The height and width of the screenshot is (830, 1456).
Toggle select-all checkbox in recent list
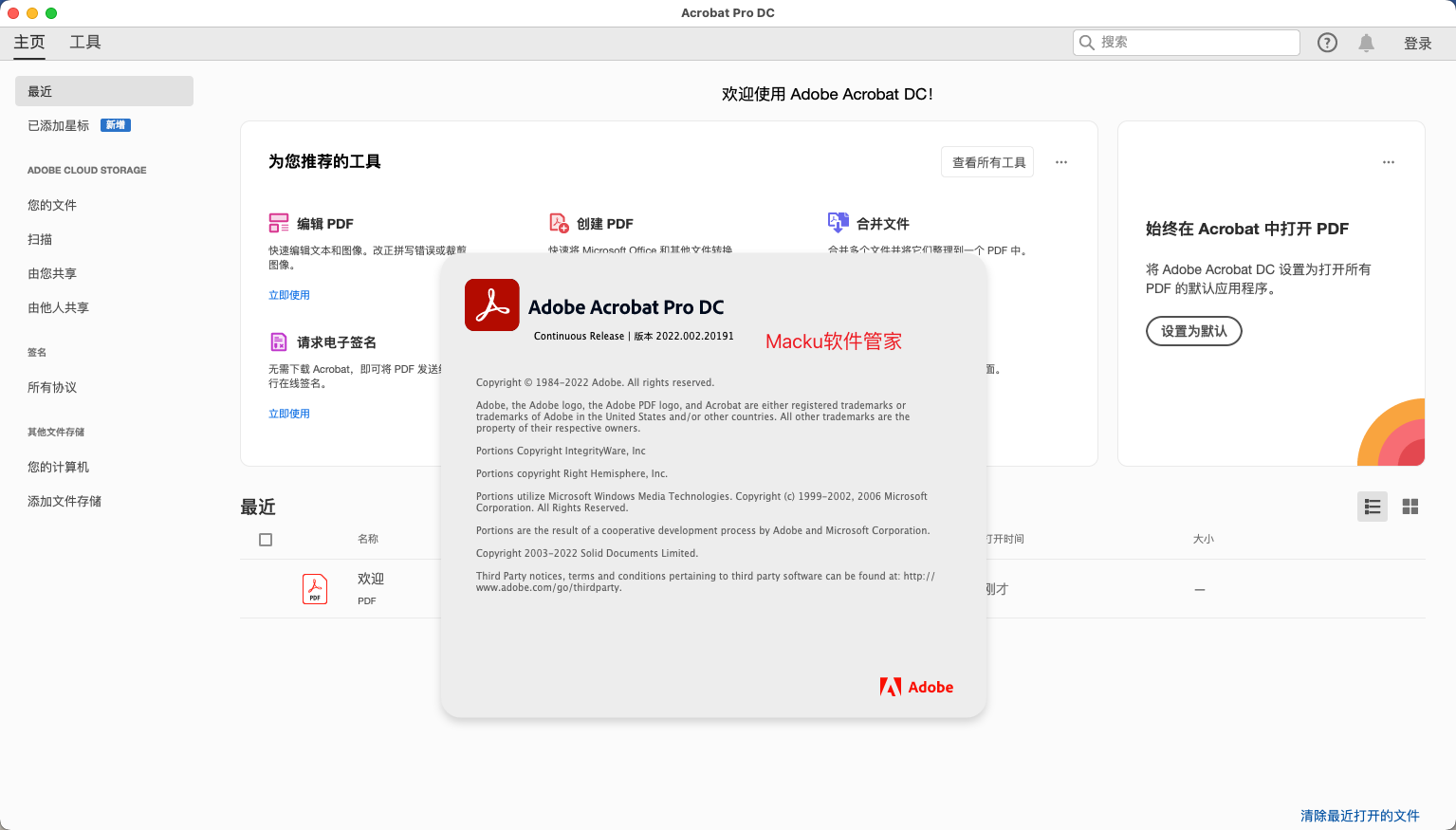(x=266, y=540)
